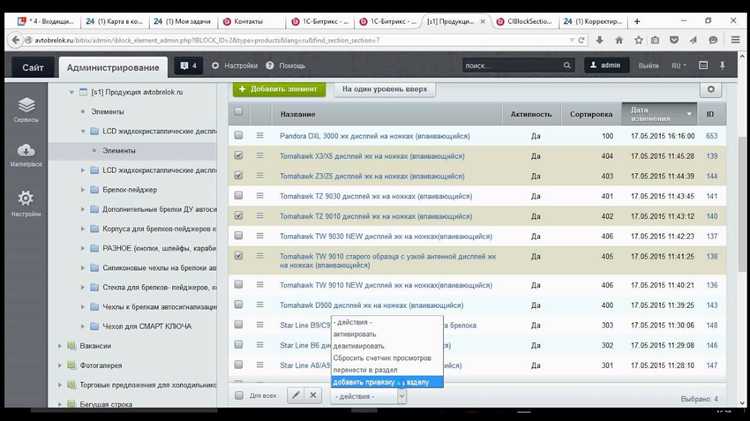Open row menu for Pandora DXL 3000
The image size is (750, 421).
pyautogui.click(x=260, y=135)
